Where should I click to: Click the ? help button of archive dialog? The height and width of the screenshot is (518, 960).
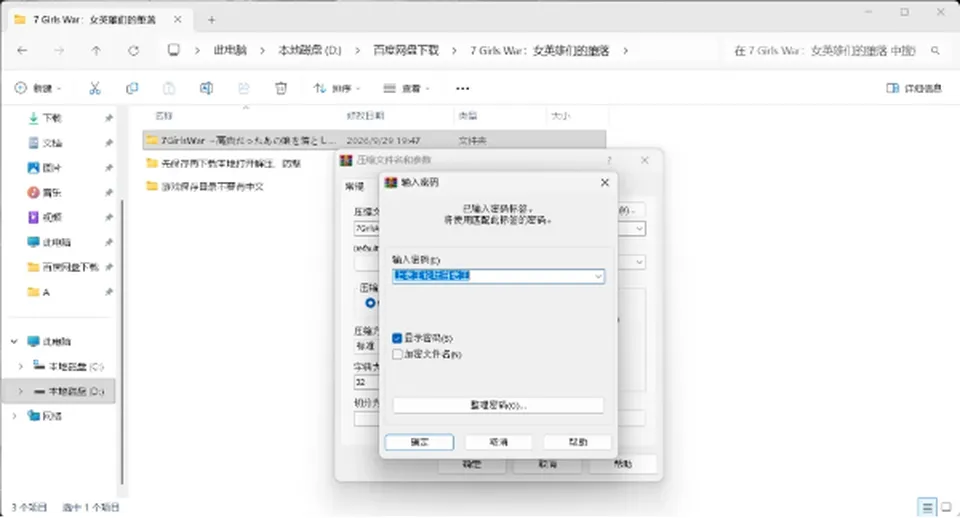tap(609, 160)
